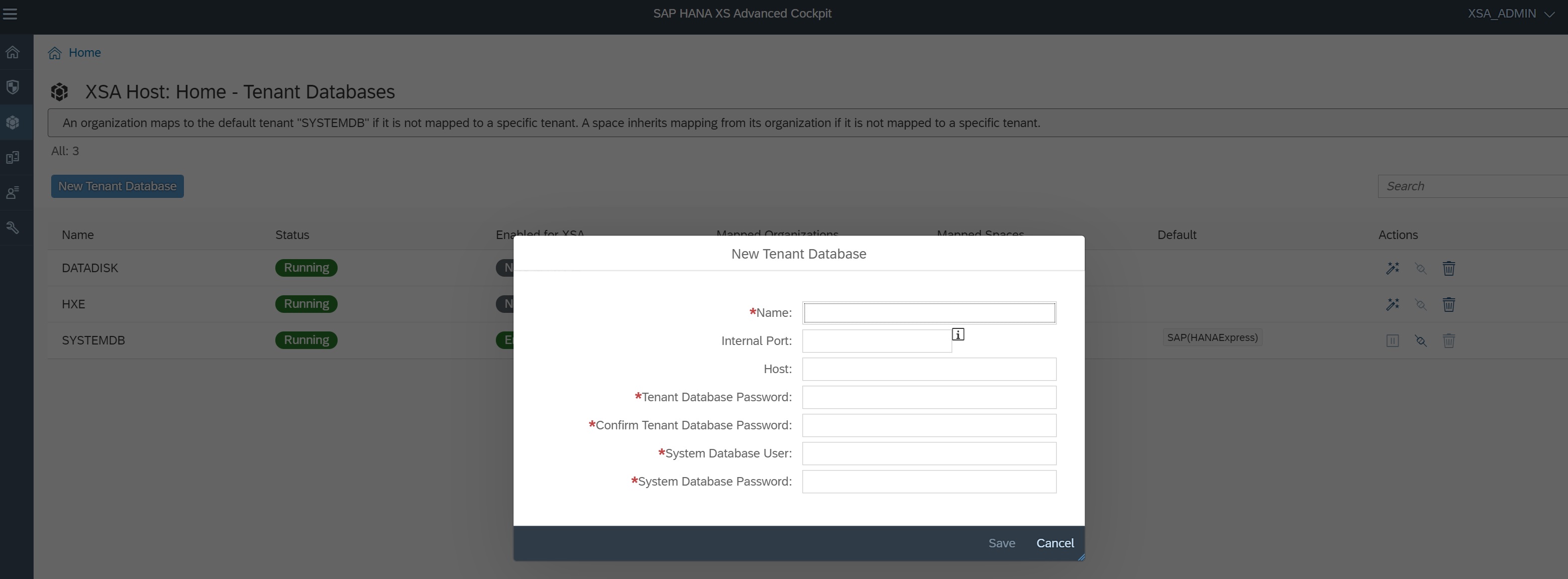Click the magic wand icon for DATADISK
1568x579 pixels.
click(x=1393, y=268)
